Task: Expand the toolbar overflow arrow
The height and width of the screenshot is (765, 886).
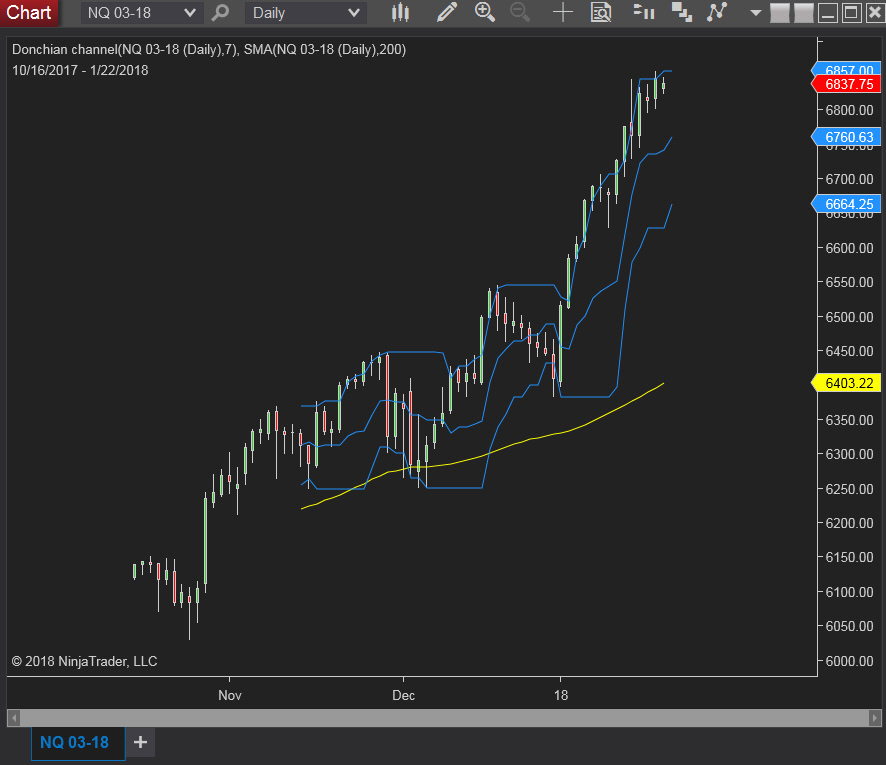Action: (x=755, y=13)
